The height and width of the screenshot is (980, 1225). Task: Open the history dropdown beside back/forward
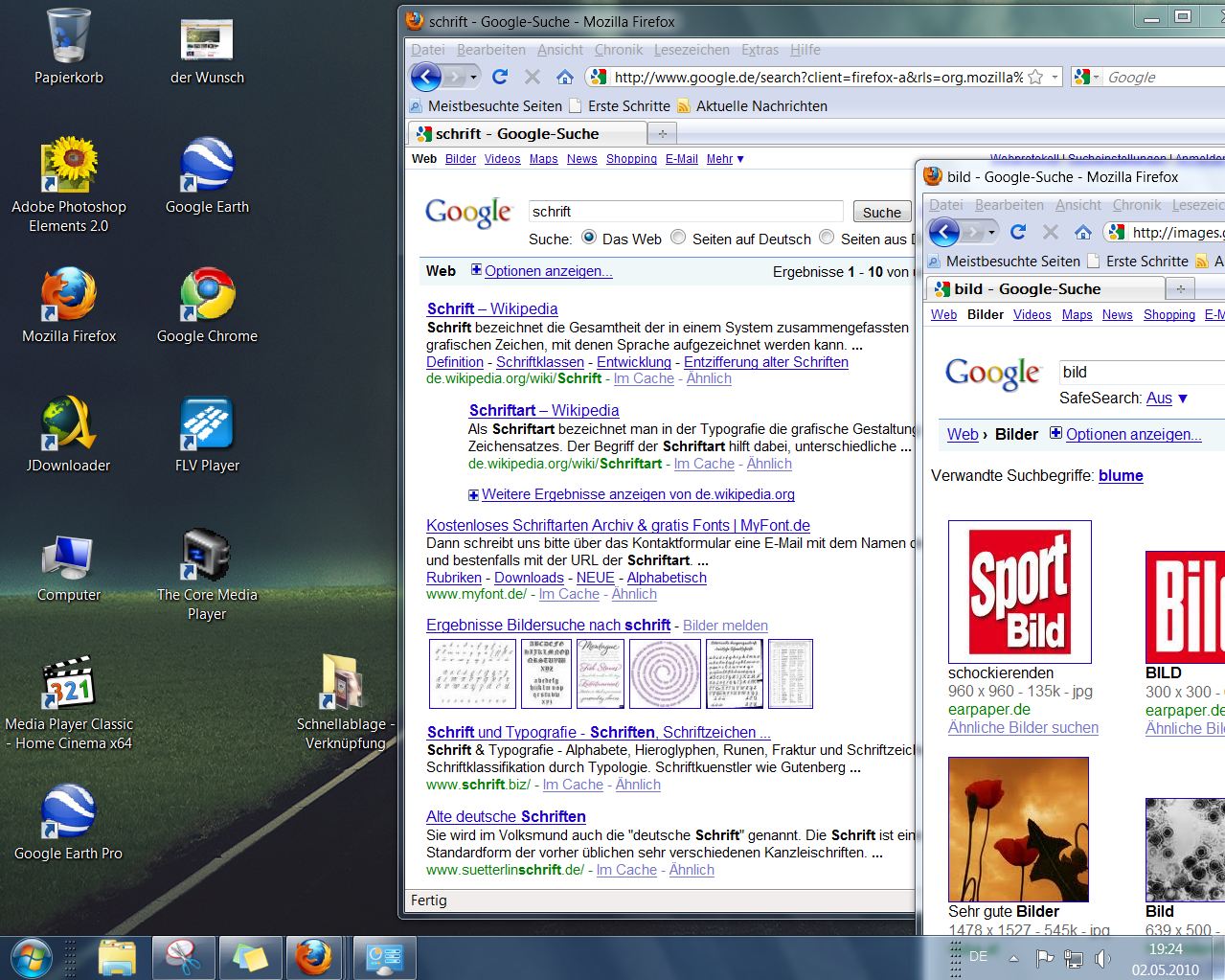pyautogui.click(x=473, y=77)
